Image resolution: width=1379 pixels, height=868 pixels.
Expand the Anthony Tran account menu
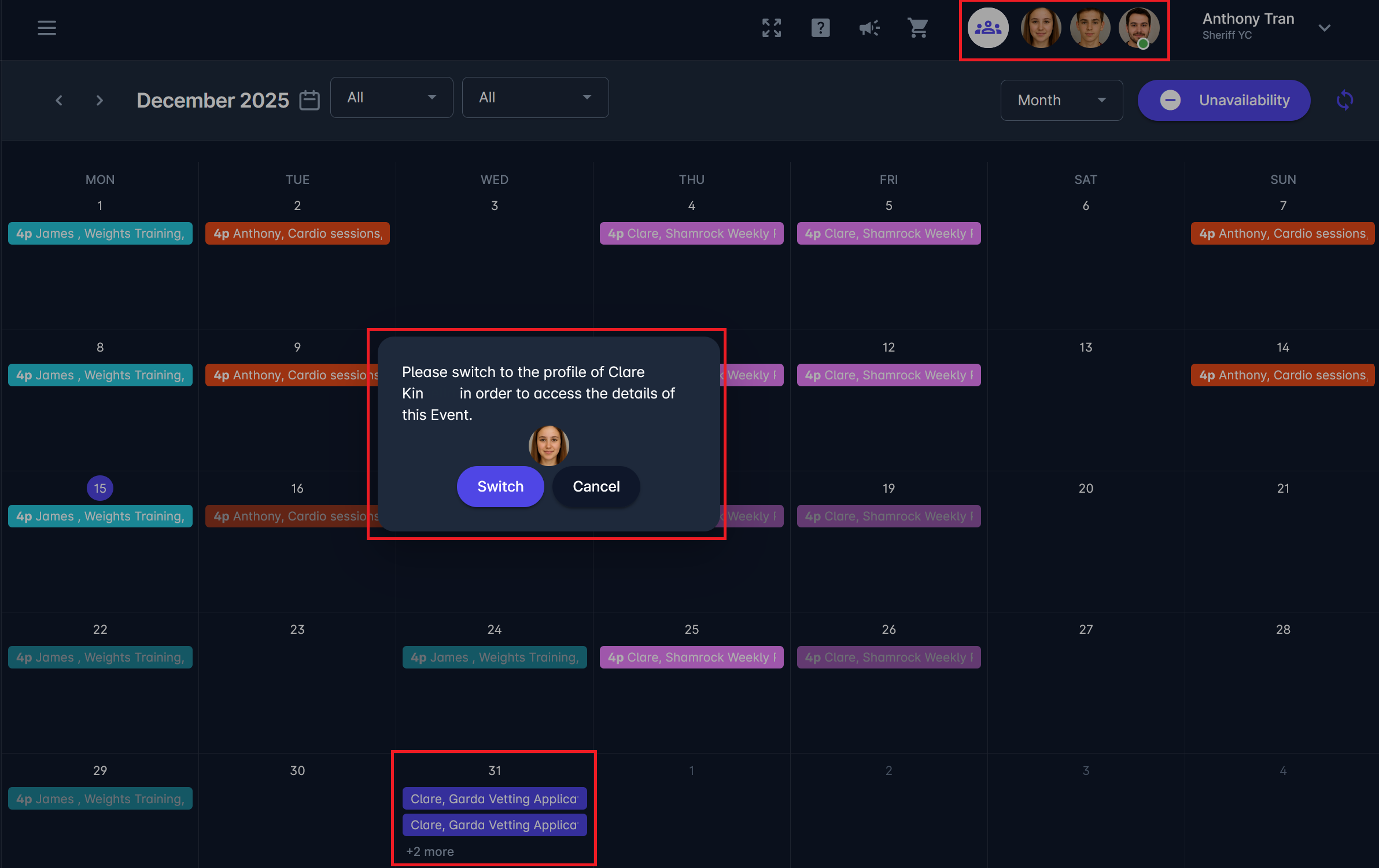click(1325, 28)
